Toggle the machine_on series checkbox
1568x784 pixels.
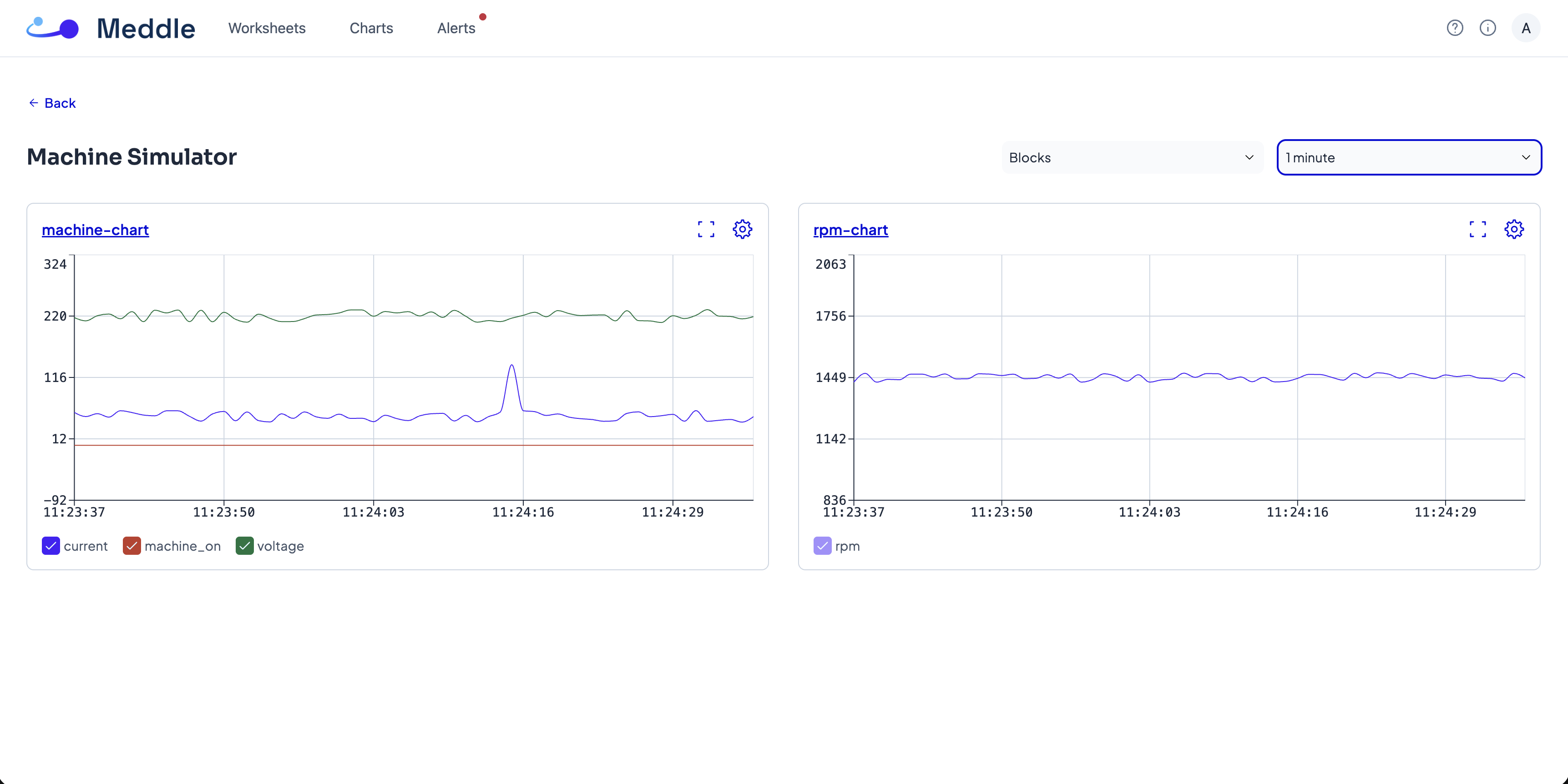click(132, 546)
